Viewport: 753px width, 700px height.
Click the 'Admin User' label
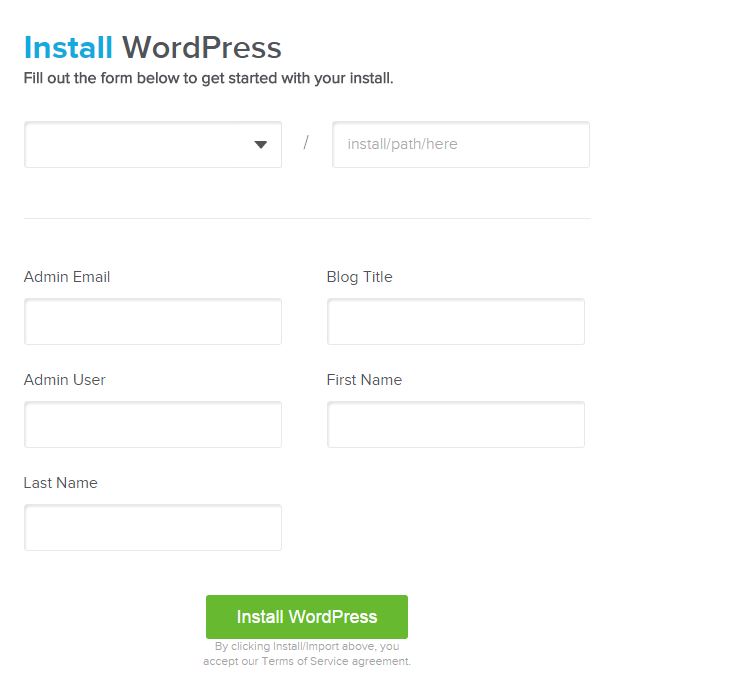[64, 380]
